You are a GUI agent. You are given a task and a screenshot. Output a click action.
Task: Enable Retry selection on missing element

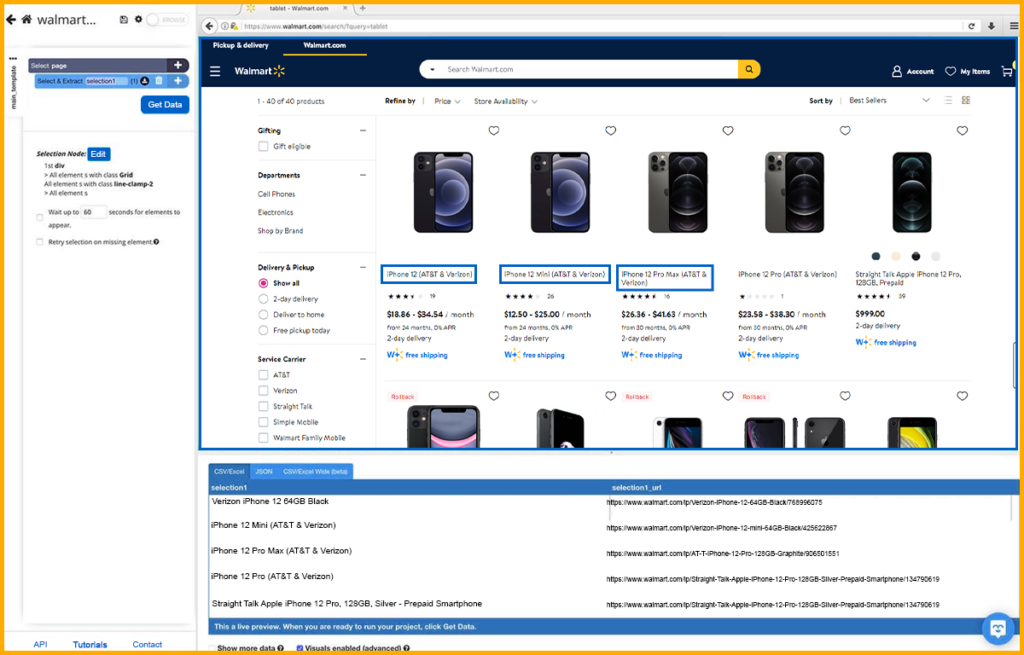tap(40, 242)
